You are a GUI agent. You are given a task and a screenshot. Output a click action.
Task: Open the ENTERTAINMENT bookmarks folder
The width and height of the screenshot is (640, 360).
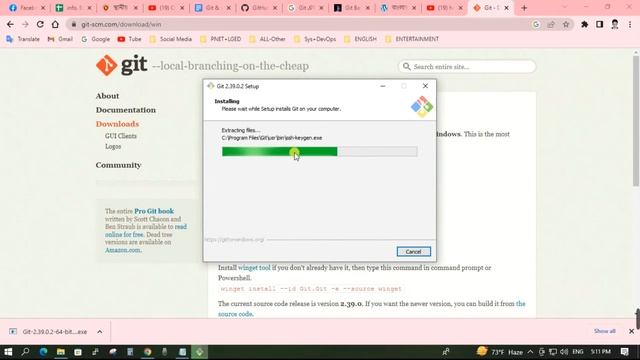click(x=412, y=39)
